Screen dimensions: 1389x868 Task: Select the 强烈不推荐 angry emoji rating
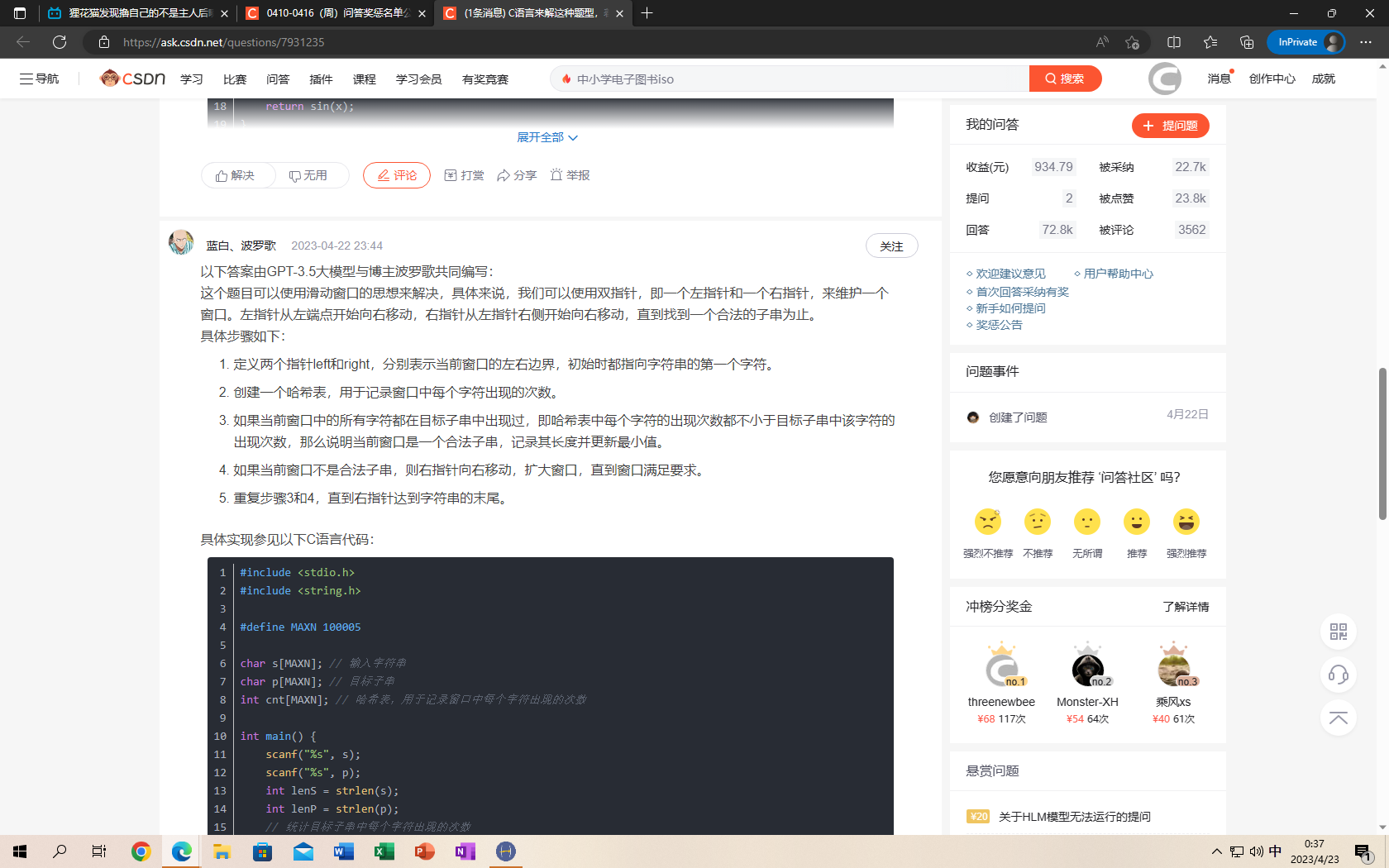988,522
